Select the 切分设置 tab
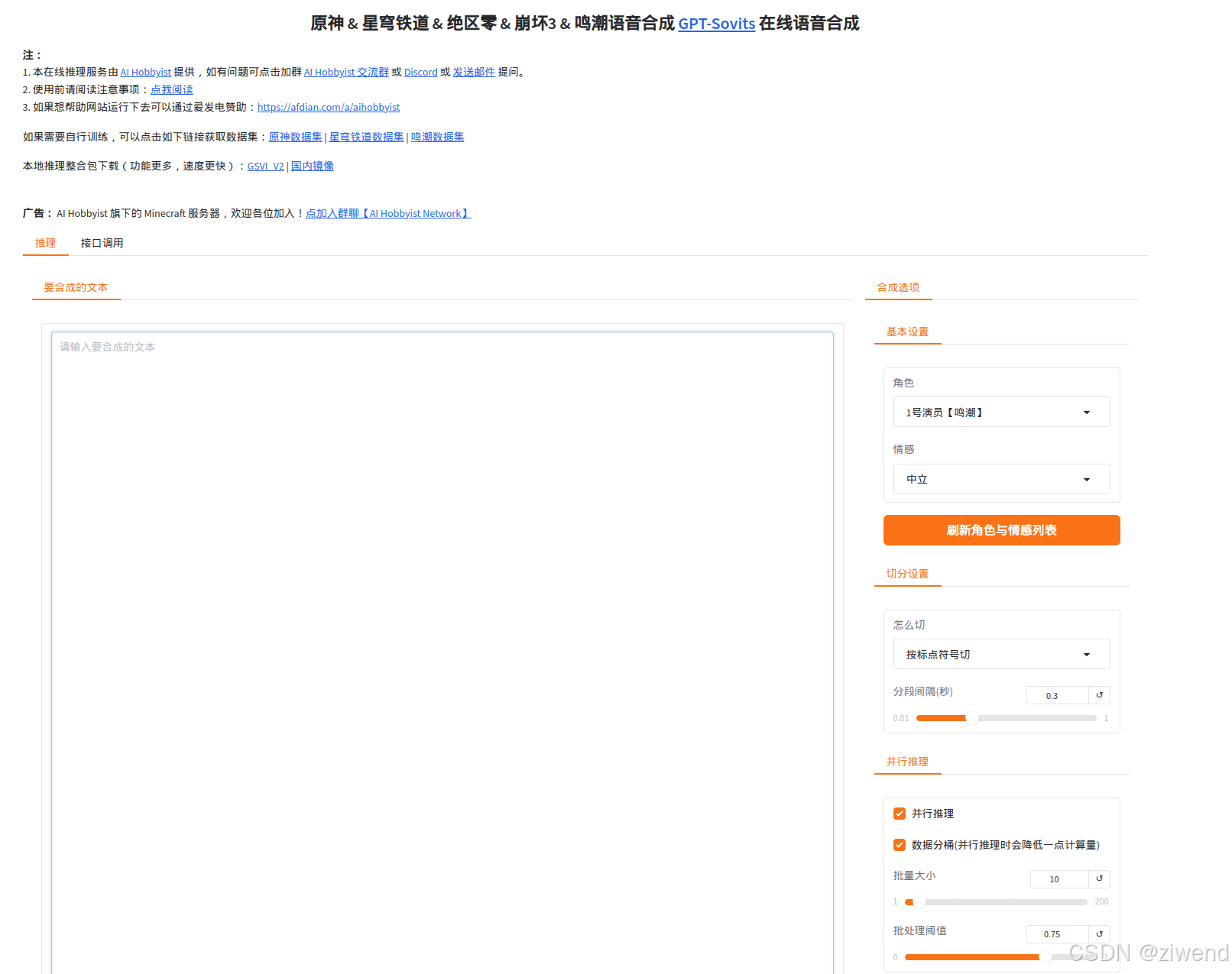Image resolution: width=1232 pixels, height=974 pixels. point(907,574)
